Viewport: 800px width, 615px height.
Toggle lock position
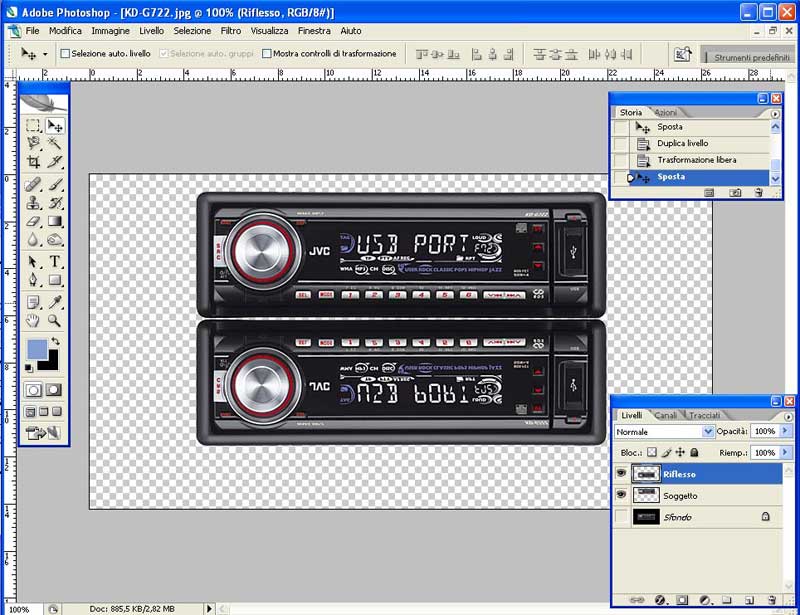click(680, 452)
